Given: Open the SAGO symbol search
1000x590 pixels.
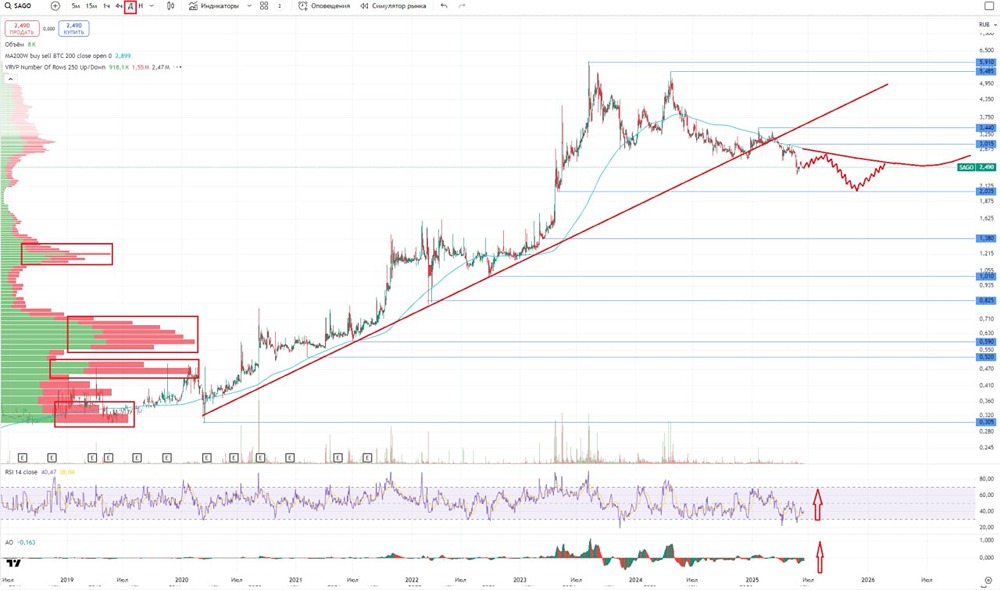Looking at the screenshot, I should pyautogui.click(x=18, y=6).
